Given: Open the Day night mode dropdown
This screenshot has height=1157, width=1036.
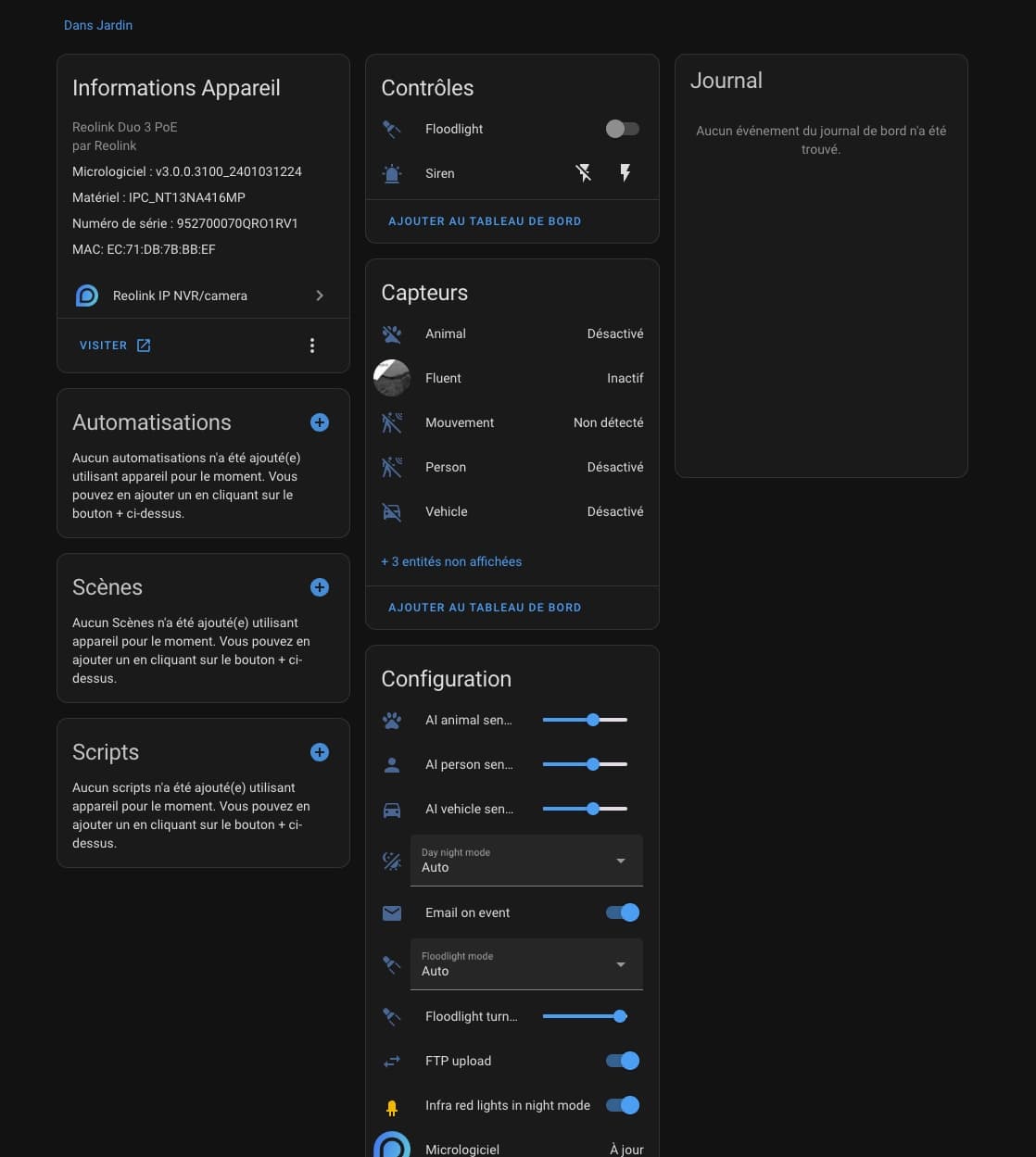Looking at the screenshot, I should [526, 861].
